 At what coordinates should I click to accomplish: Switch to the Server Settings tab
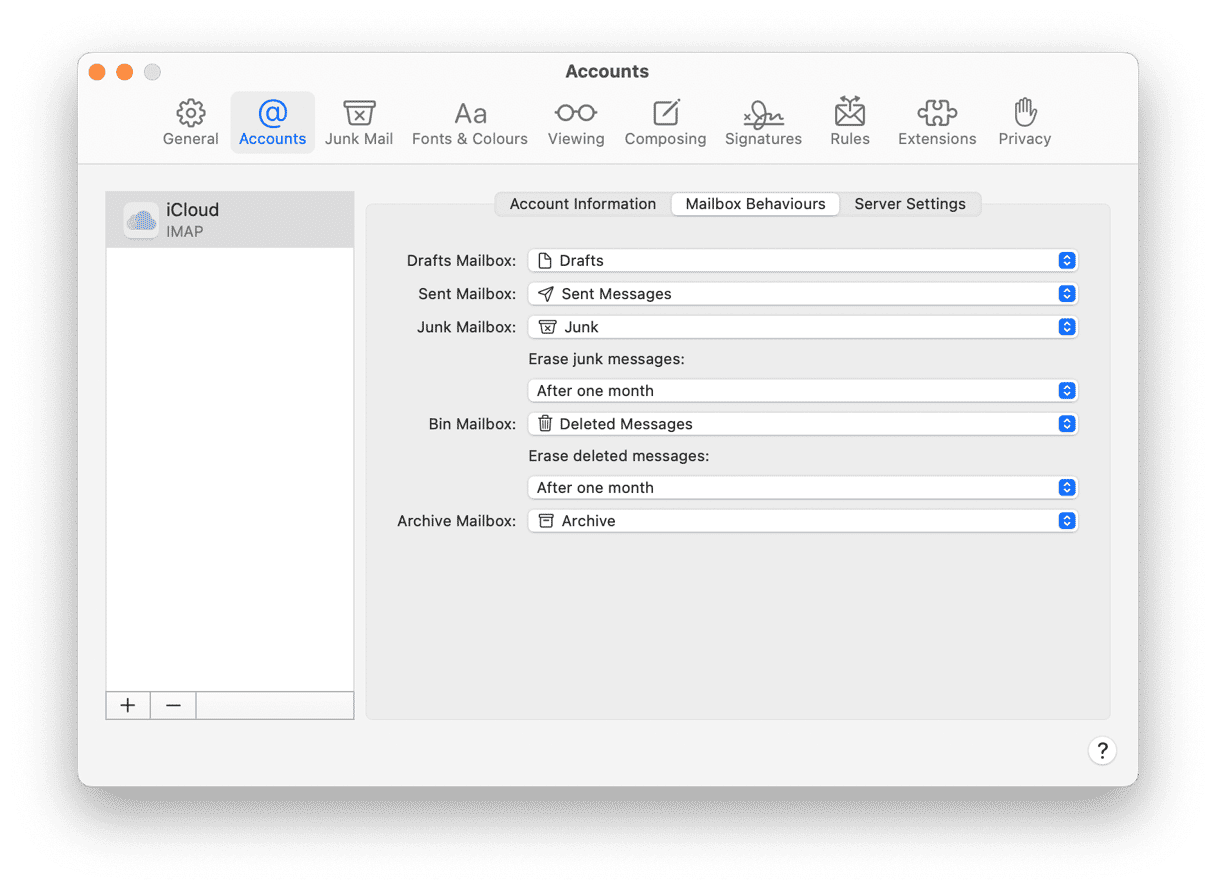(x=909, y=204)
